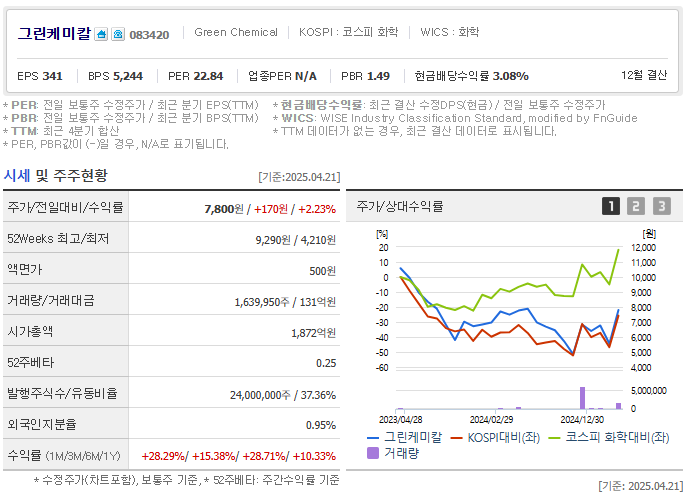The height and width of the screenshot is (495, 686).
Task: Click the 1,872억원 market cap value
Action: [x=314, y=333]
